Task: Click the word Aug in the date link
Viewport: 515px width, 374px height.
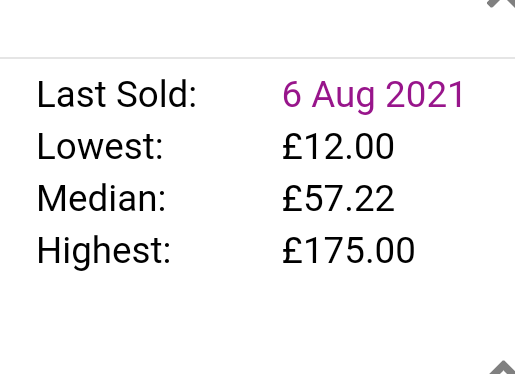Action: [343, 97]
